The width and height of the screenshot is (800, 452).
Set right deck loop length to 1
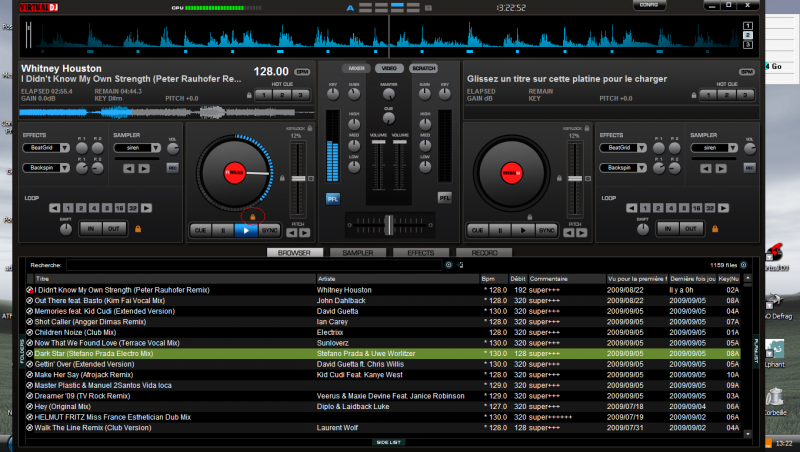645,208
